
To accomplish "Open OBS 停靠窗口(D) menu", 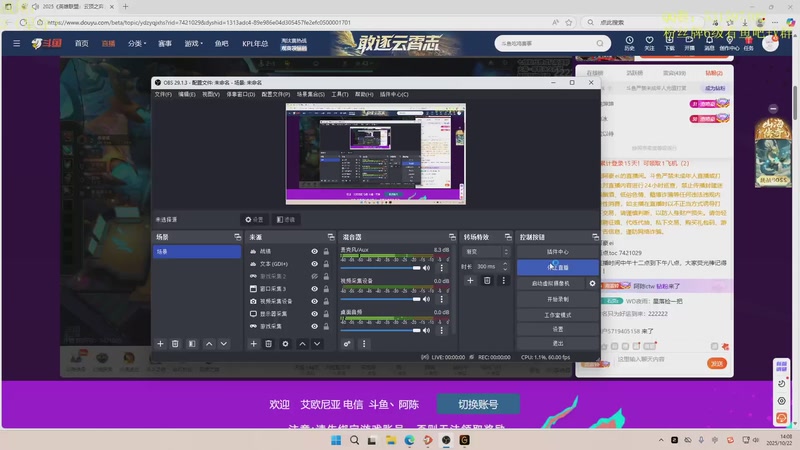I will point(241,94).
